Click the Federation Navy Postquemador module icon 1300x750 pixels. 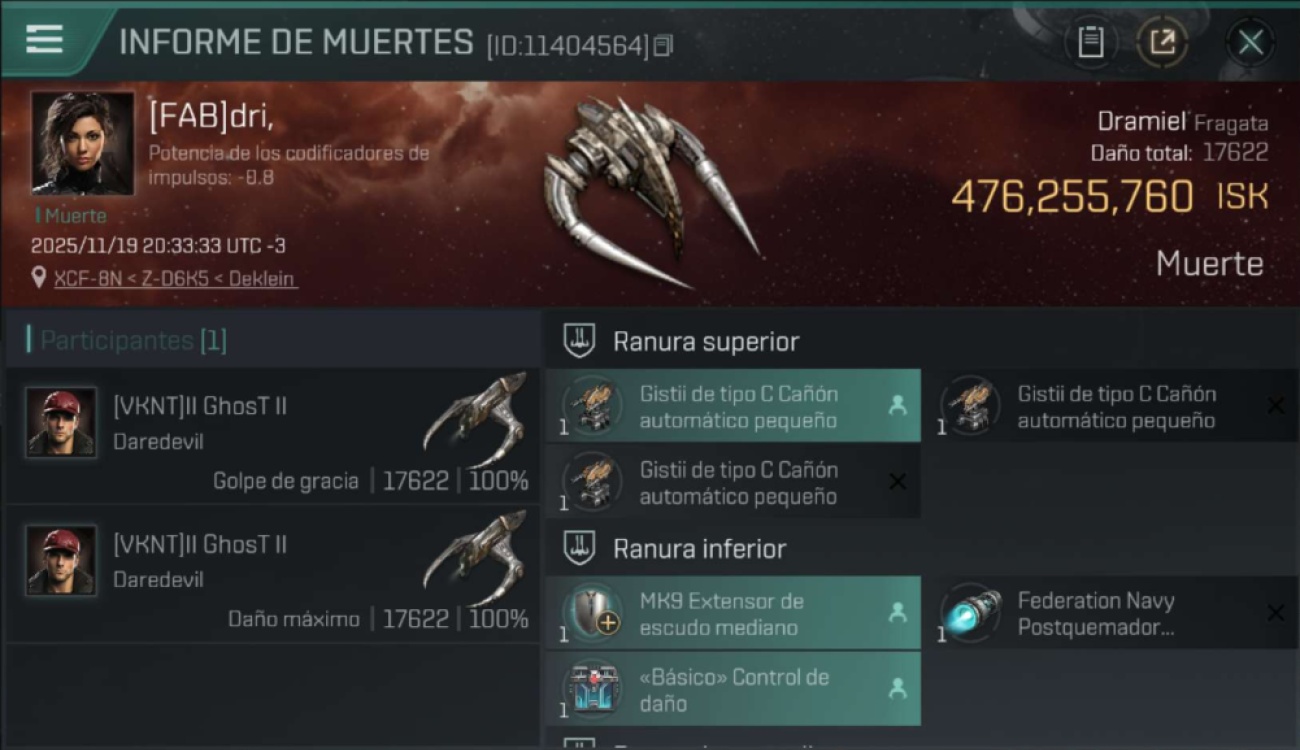click(971, 612)
